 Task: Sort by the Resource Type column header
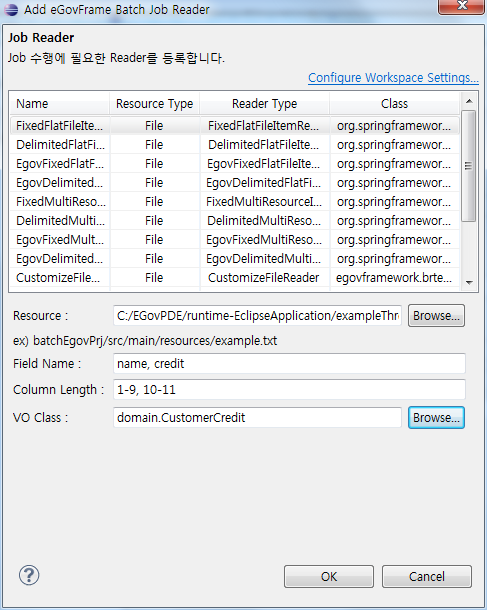pyautogui.click(x=154, y=104)
